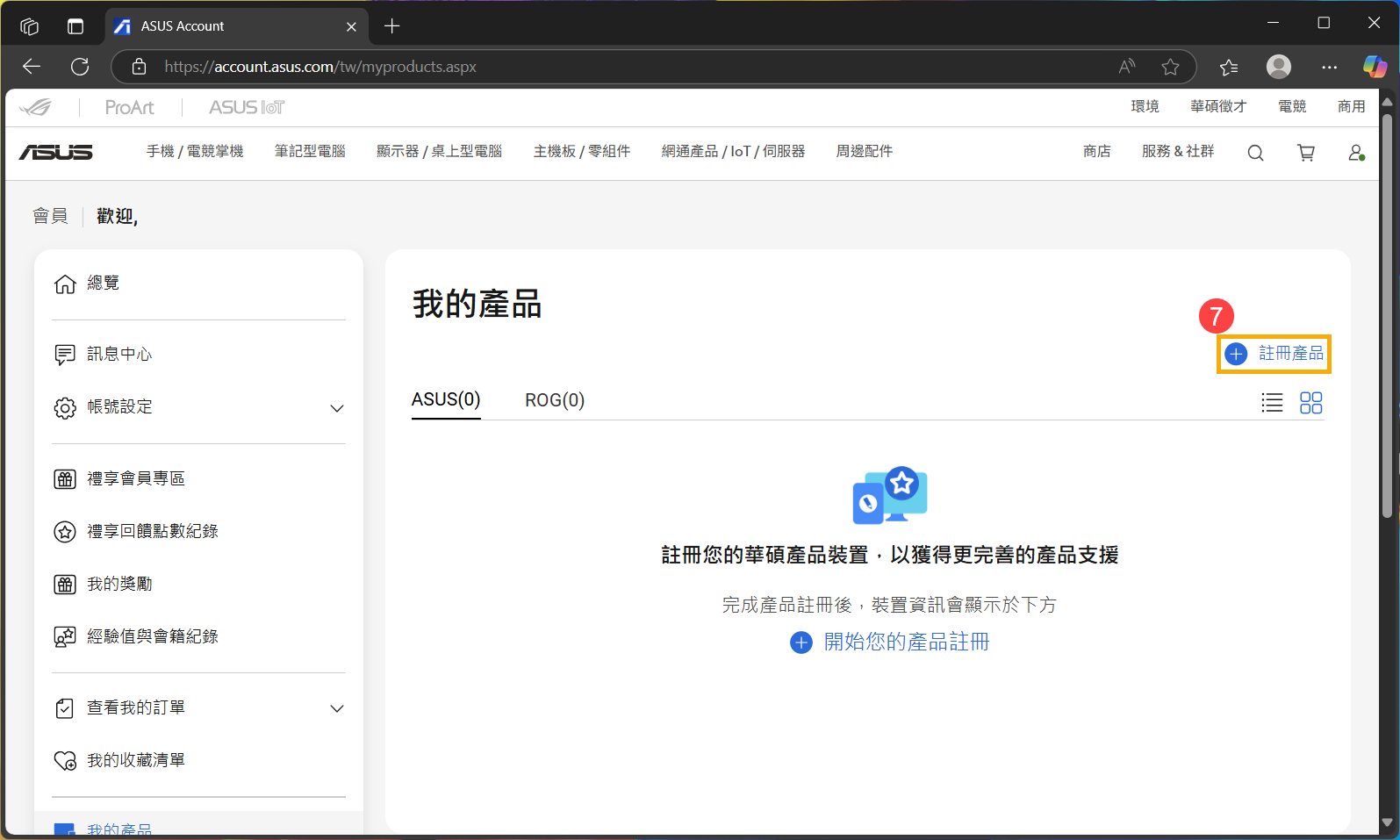Go to 總覽 in the sidebar

[x=104, y=283]
